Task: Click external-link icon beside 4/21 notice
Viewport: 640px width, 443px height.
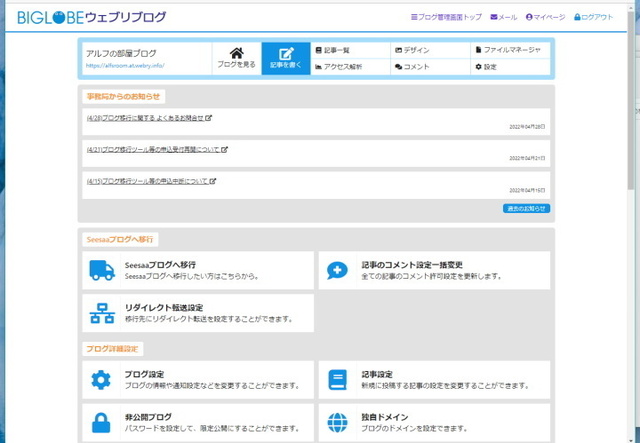Action: click(224, 150)
